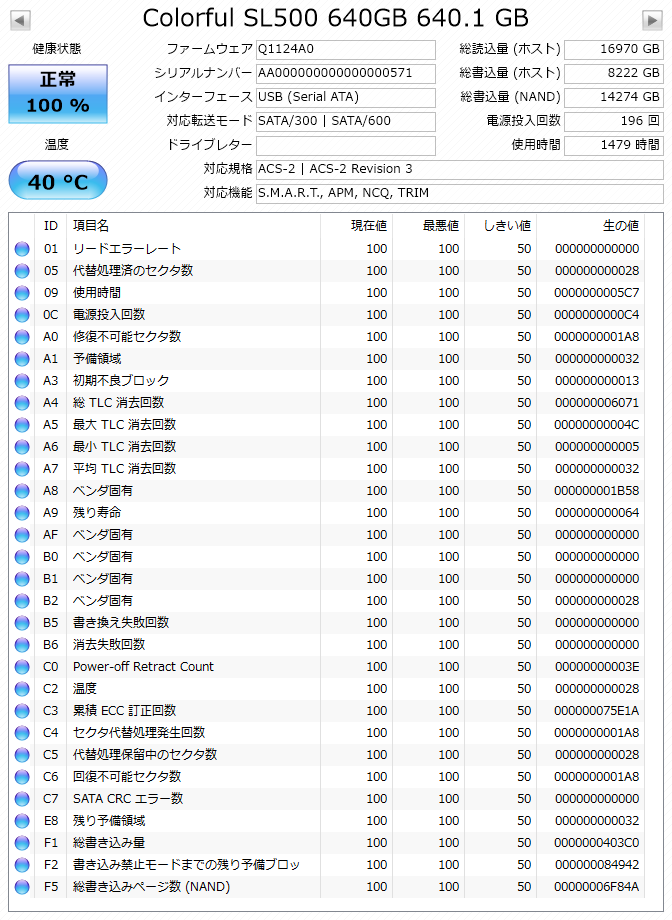Click status icon for C7 SATA CRC エラー数

pos(22,799)
